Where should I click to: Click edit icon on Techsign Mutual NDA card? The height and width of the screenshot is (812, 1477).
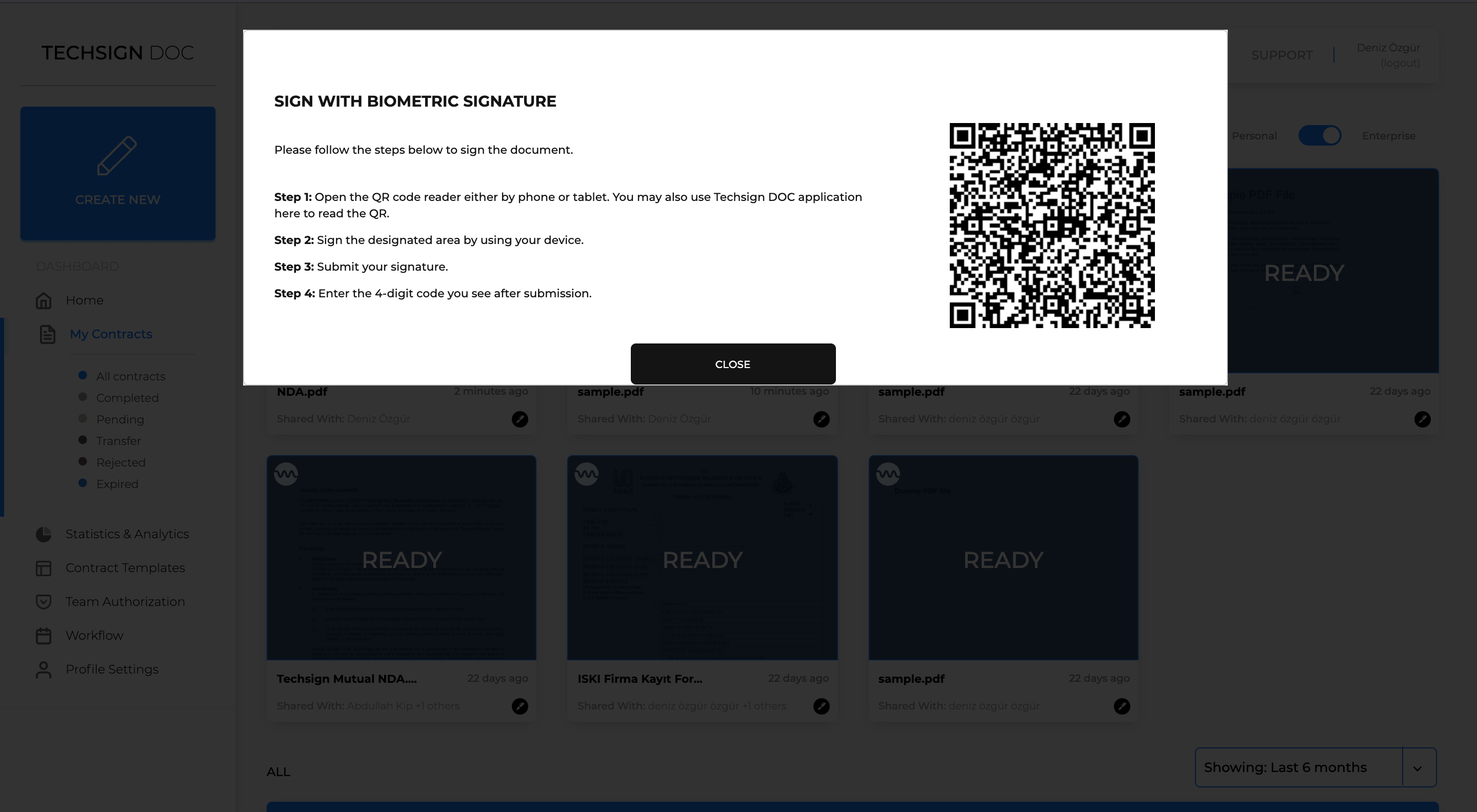pos(520,706)
